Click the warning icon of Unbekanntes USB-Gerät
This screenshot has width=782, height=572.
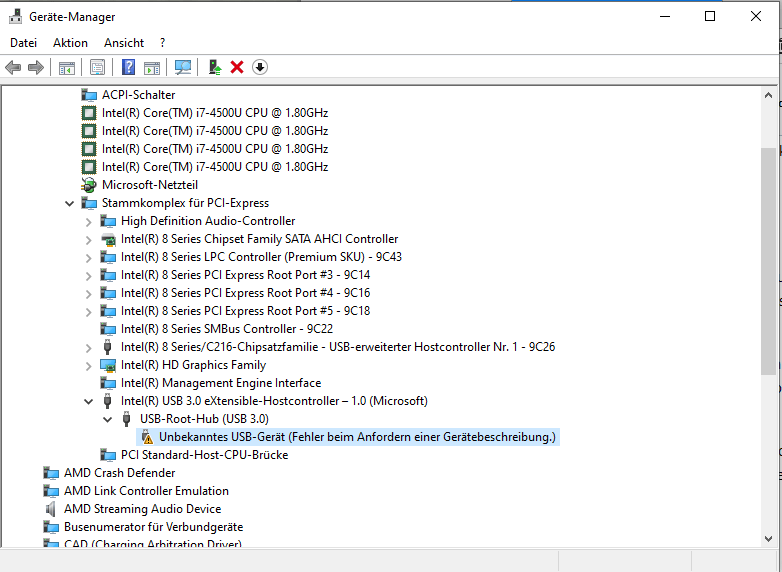(147, 437)
